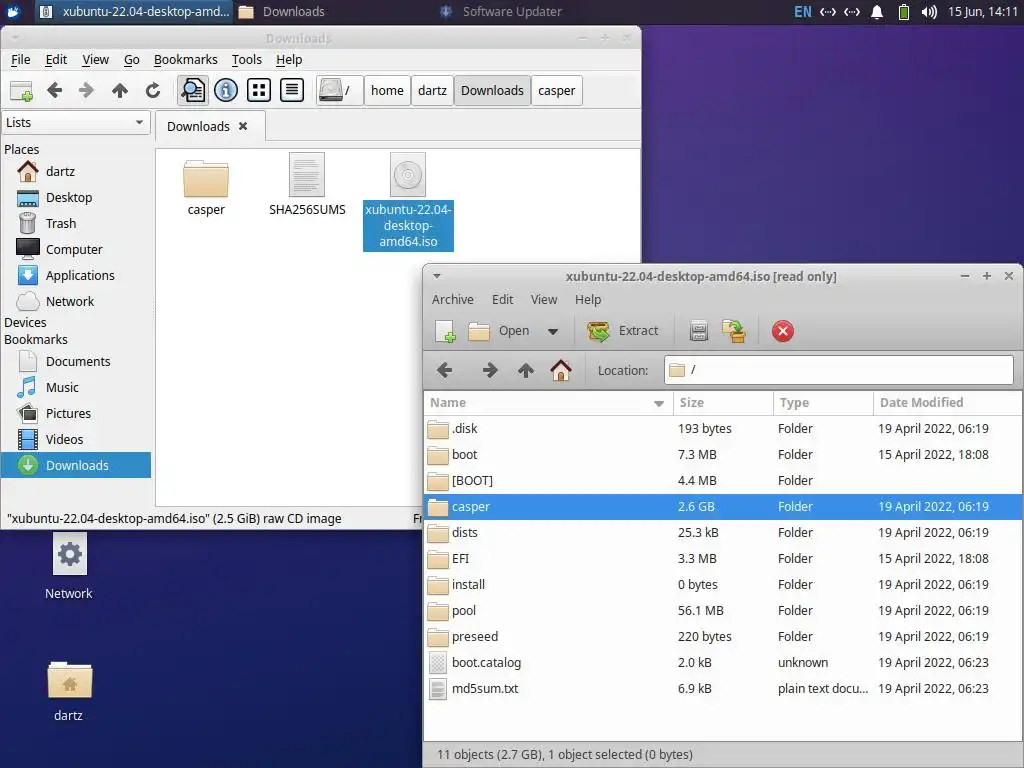Select the EFI folder row
The height and width of the screenshot is (768, 1024).
(x=722, y=559)
